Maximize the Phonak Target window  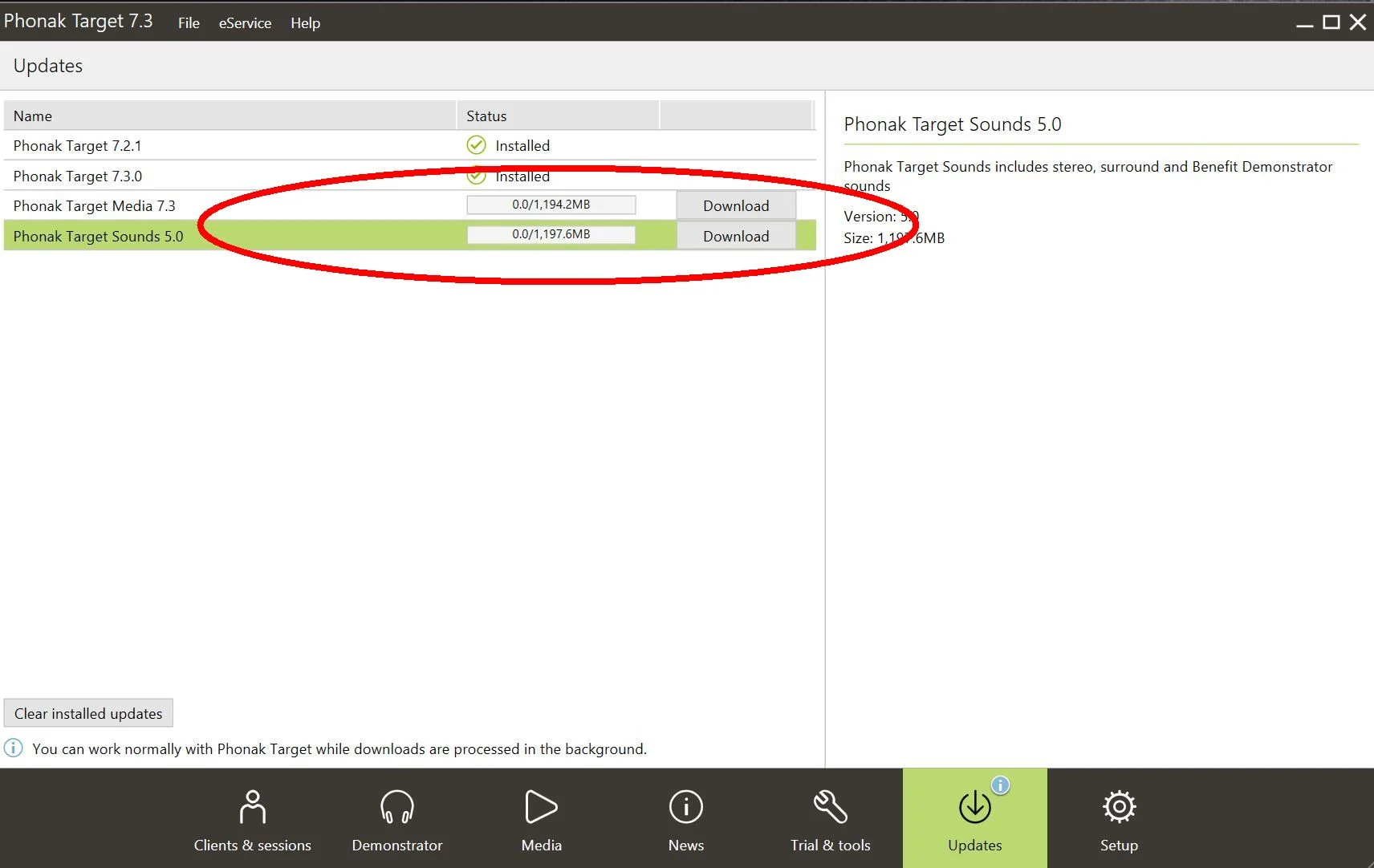(x=1331, y=22)
